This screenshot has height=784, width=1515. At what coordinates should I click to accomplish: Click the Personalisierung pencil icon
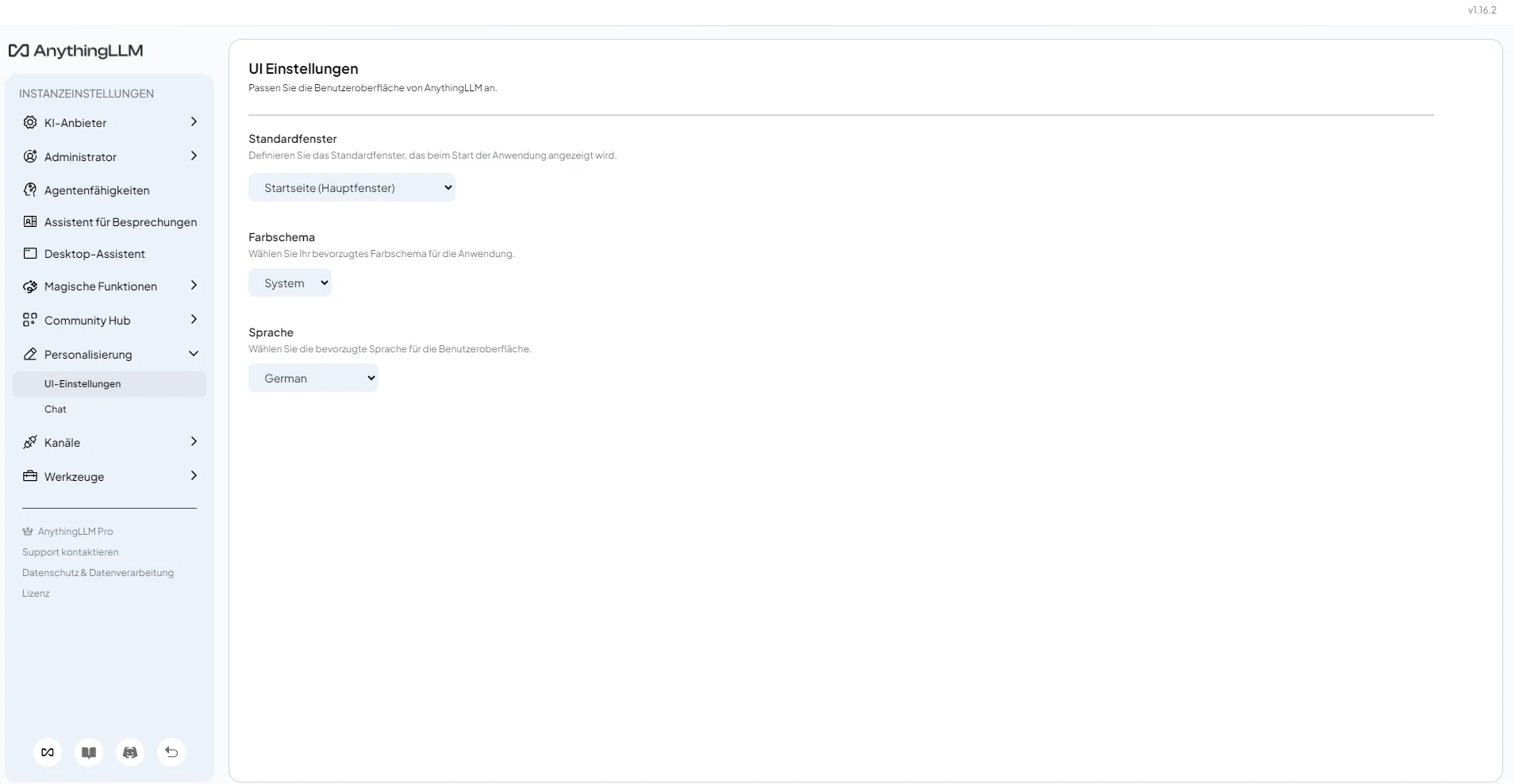pyautogui.click(x=30, y=354)
